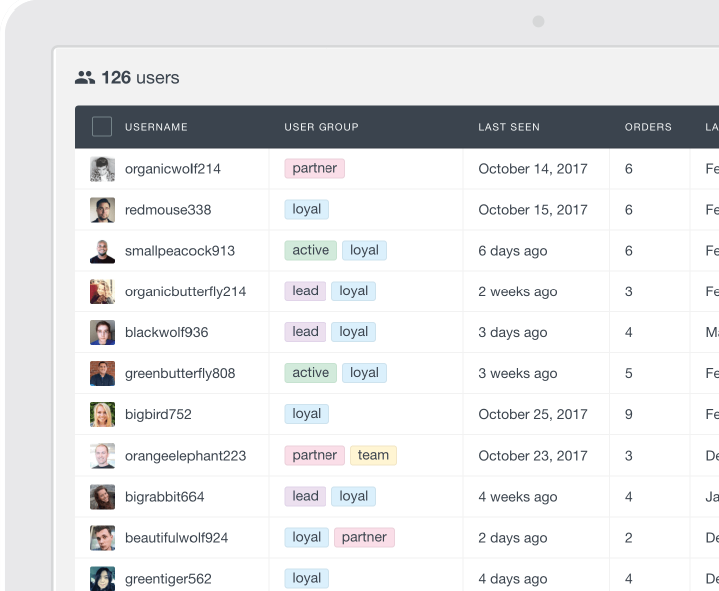Click the partner tag for organicwolf214

(315, 168)
